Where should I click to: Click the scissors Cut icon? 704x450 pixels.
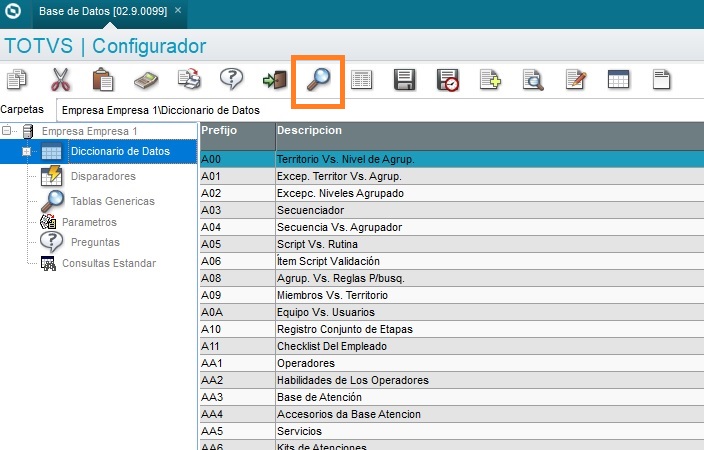click(60, 79)
